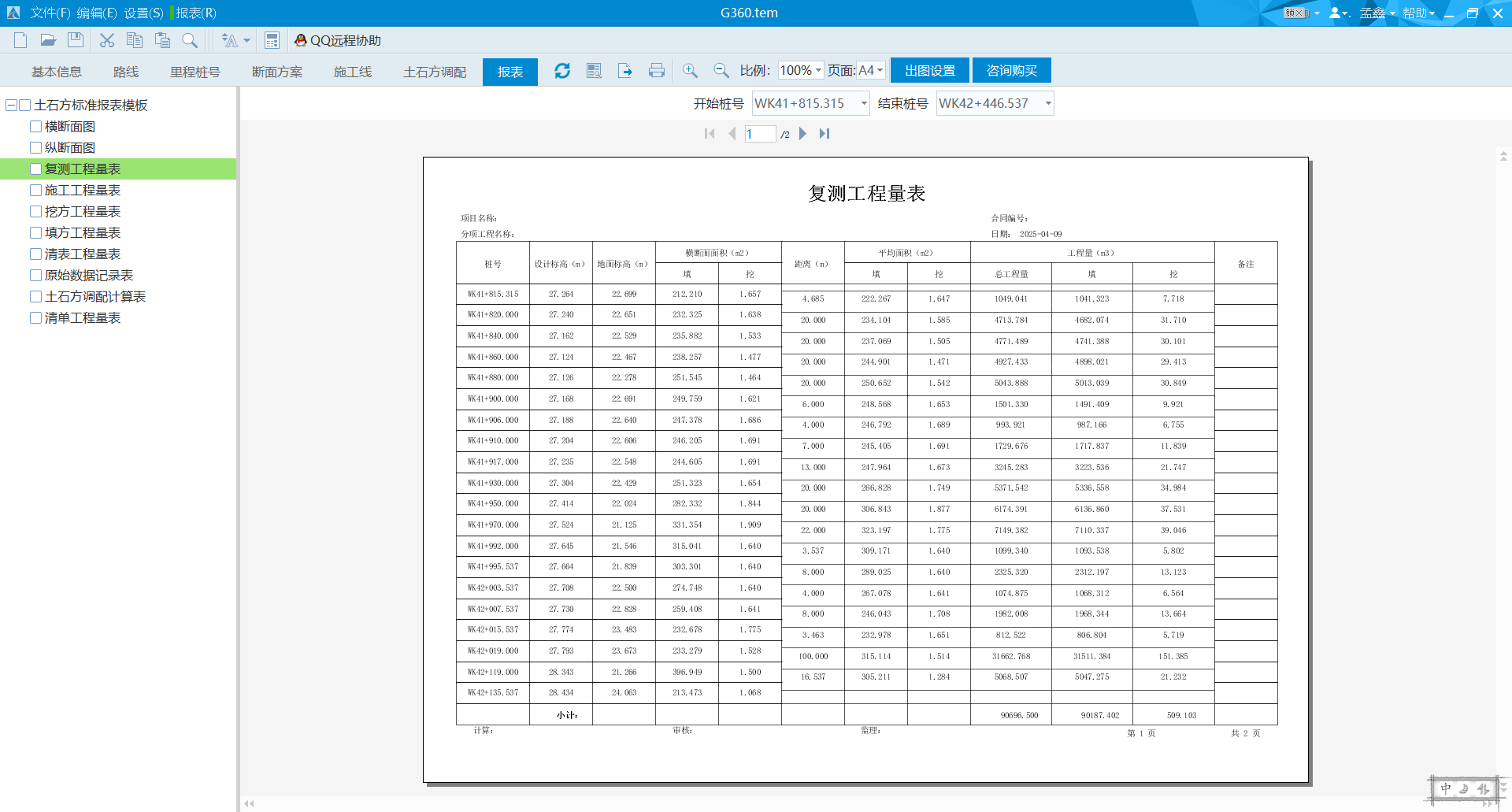Click the user account icon
The width and height of the screenshot is (1512, 812).
click(1336, 13)
